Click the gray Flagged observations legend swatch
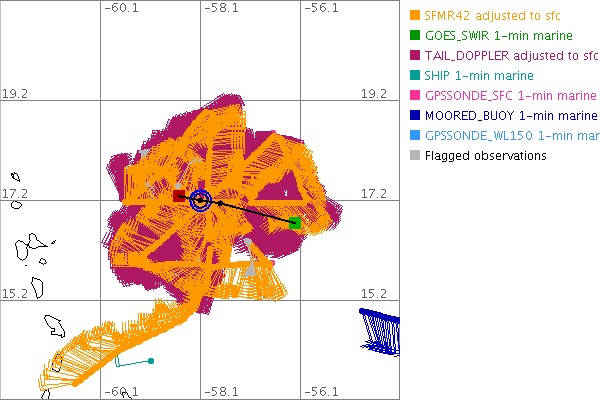600x400 pixels. 414,155
